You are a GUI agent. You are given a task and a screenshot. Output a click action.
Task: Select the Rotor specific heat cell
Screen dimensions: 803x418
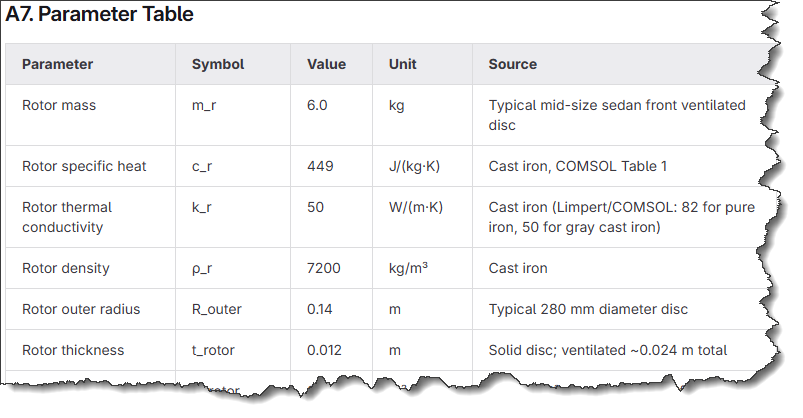tap(84, 166)
